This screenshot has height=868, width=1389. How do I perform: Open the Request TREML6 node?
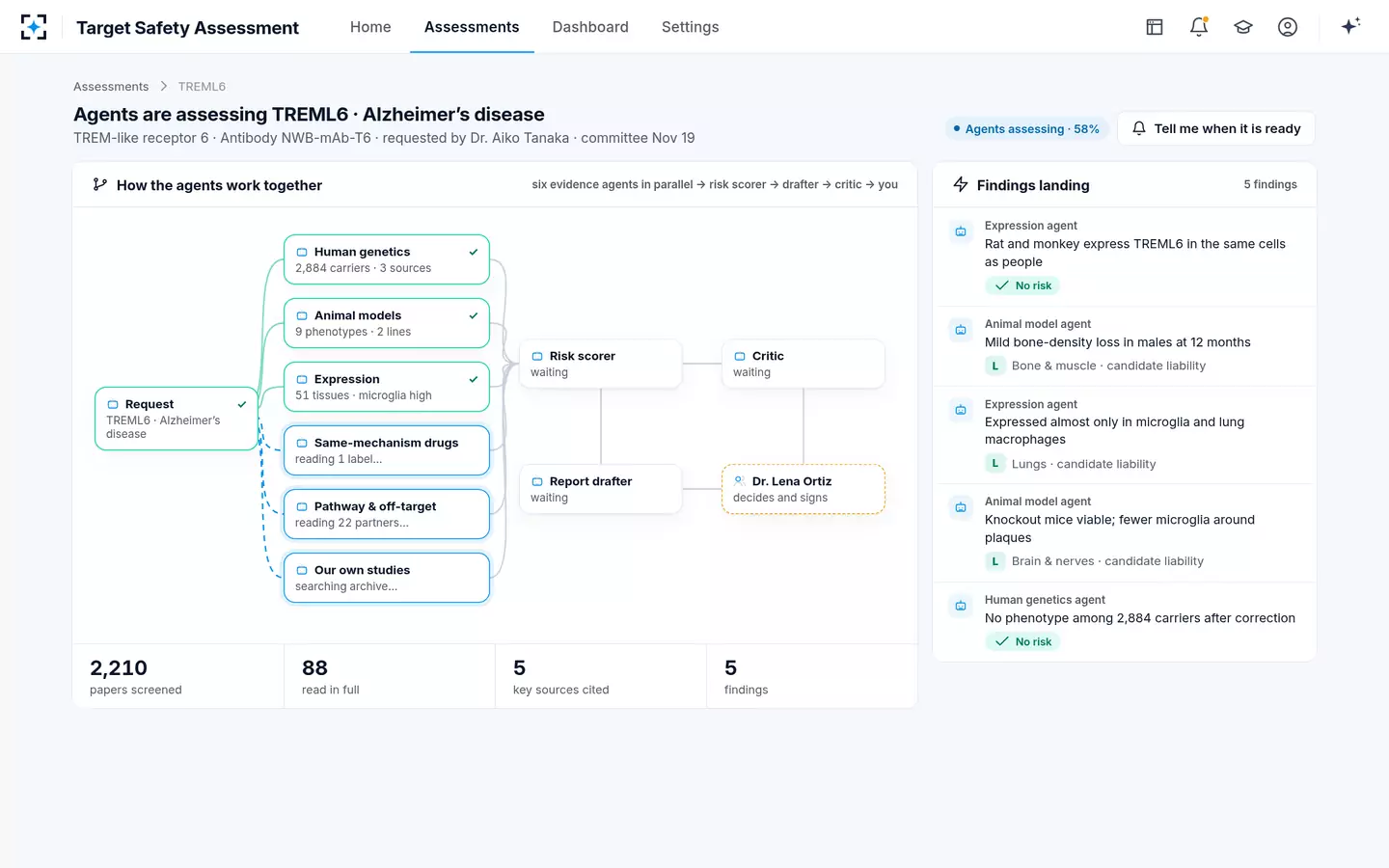177,419
